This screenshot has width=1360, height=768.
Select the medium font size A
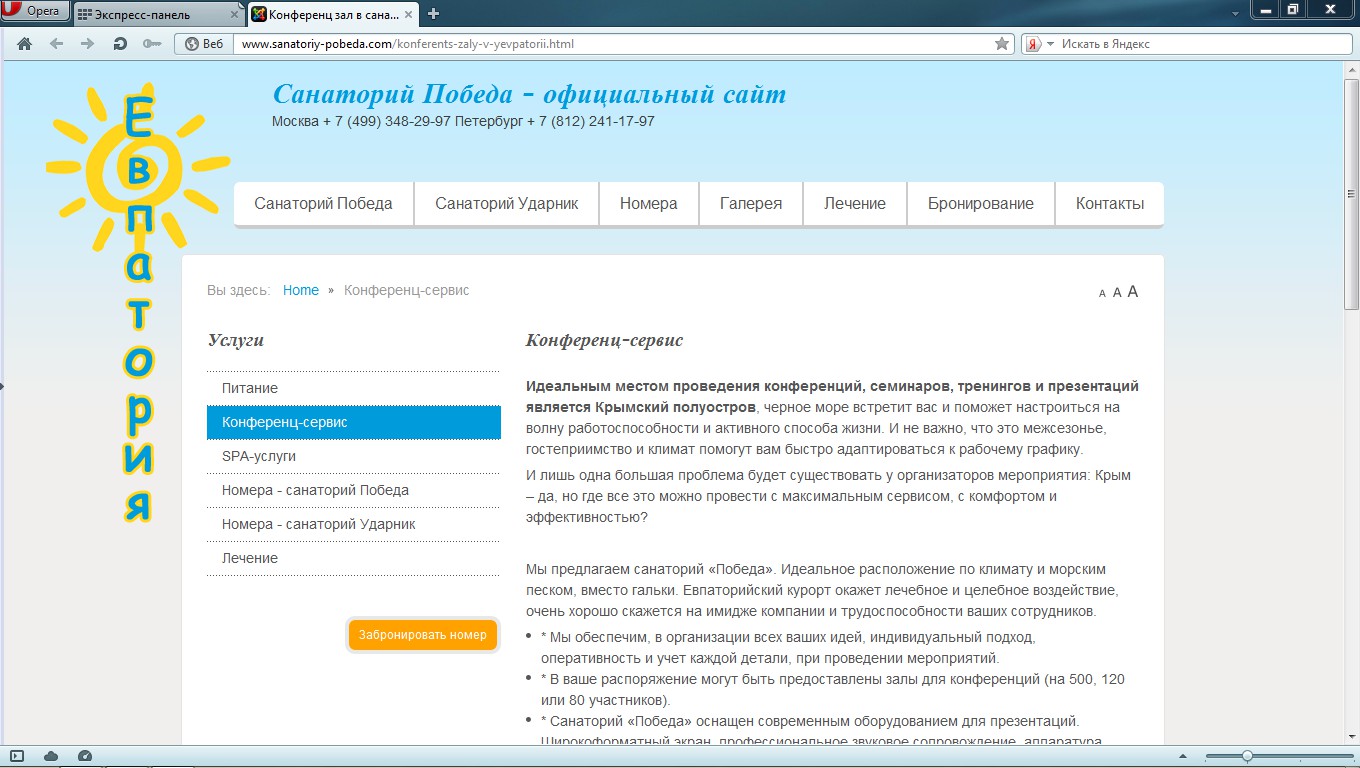[1117, 292]
